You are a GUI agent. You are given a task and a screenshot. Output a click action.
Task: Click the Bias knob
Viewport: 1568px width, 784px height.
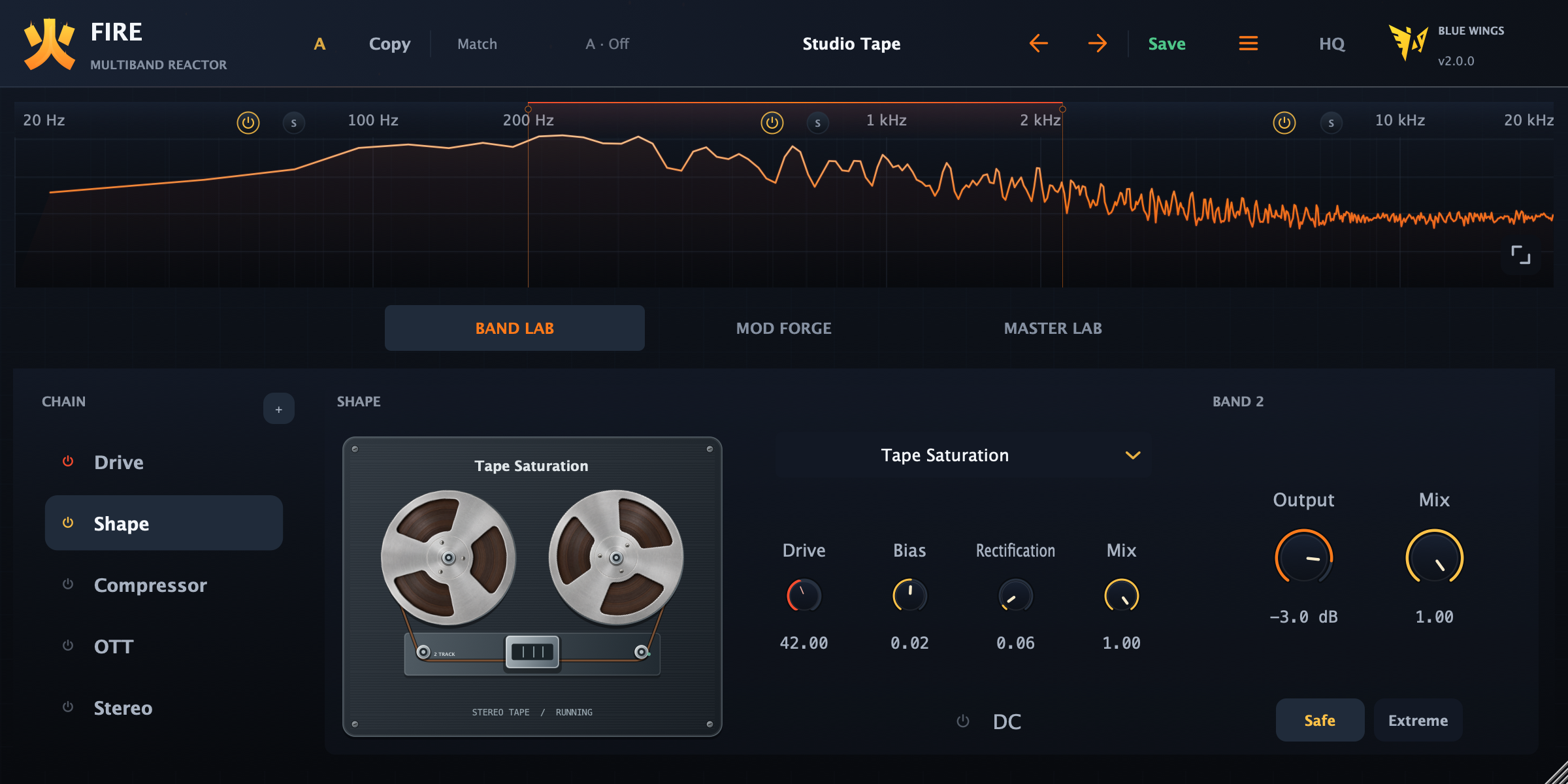coord(909,595)
